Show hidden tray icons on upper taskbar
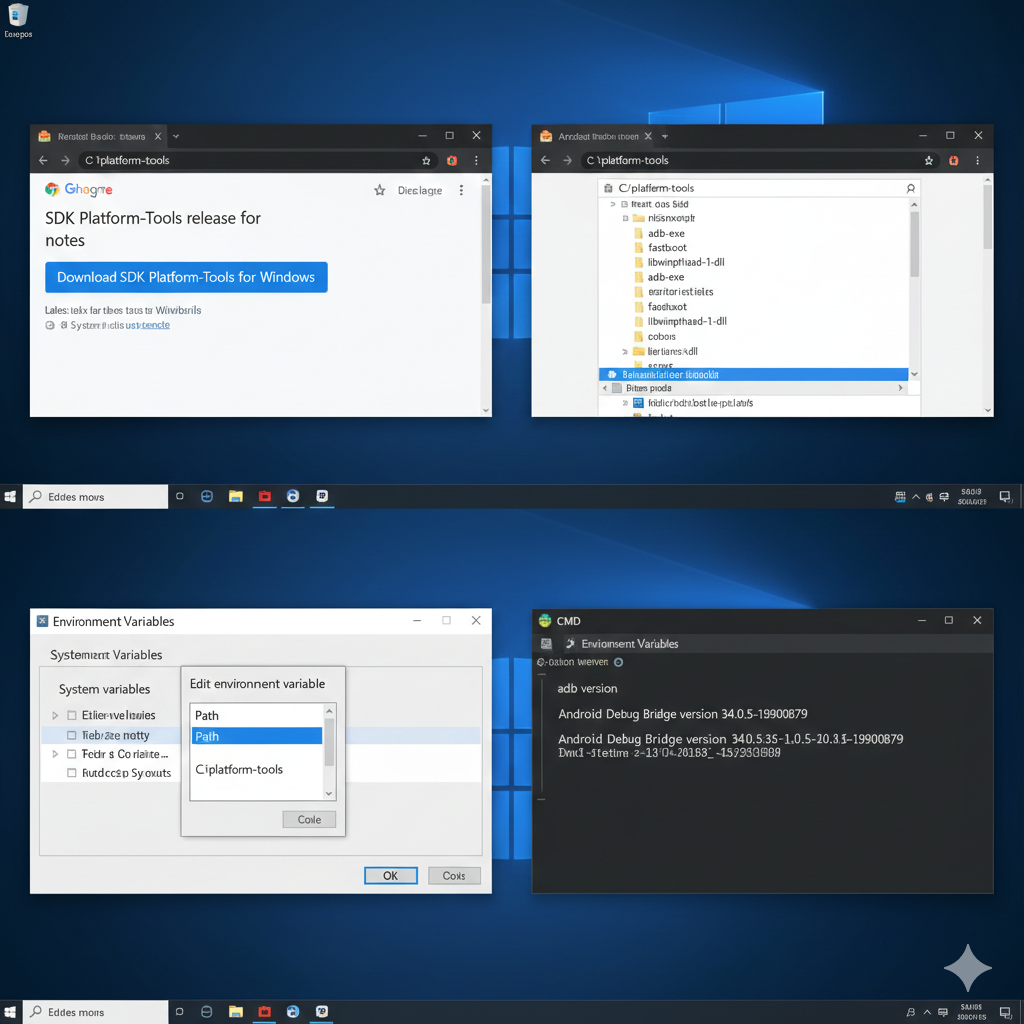 click(916, 497)
